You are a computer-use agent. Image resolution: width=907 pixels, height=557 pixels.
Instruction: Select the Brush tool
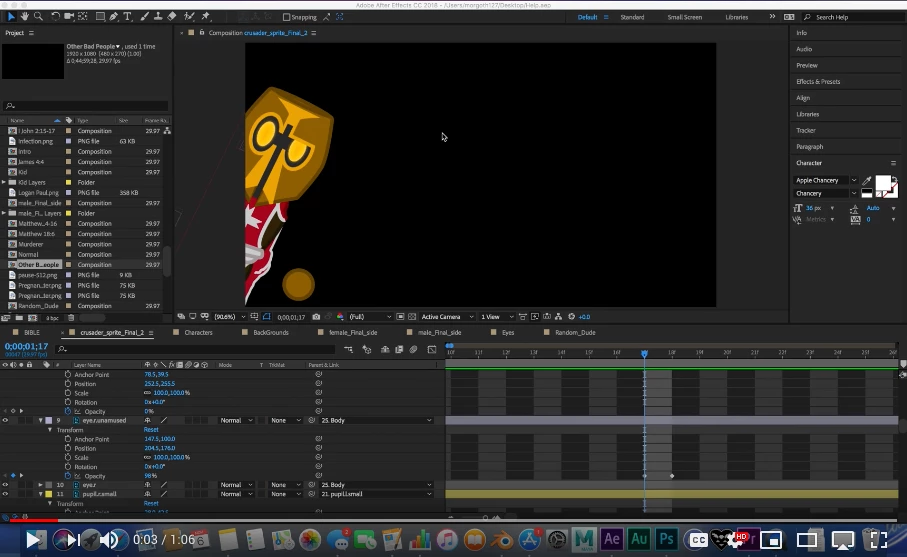[x=145, y=17]
